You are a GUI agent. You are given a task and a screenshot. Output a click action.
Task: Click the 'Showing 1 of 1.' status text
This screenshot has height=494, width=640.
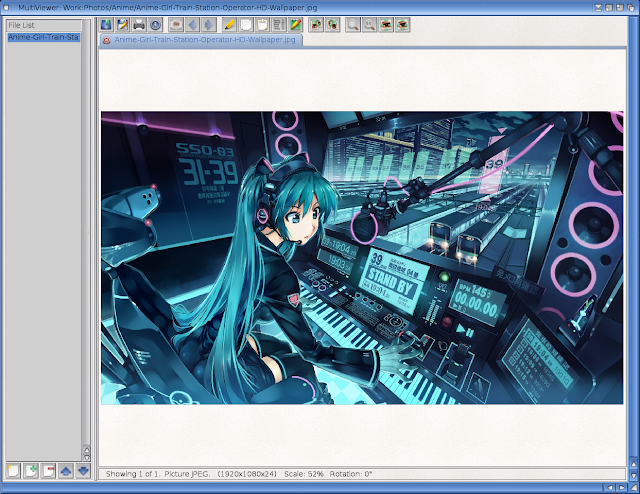133,474
